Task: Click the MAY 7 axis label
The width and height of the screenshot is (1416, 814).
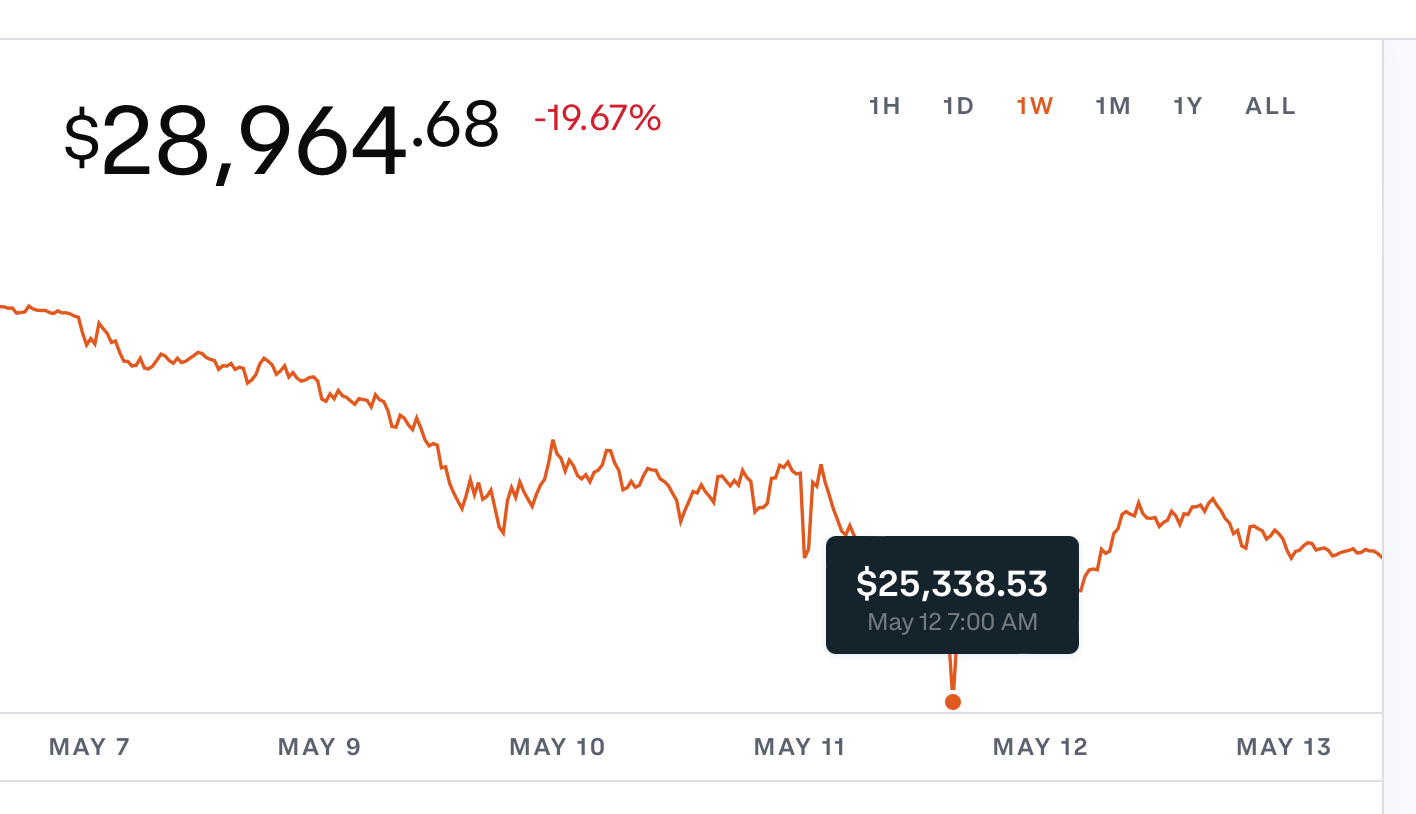Action: click(x=88, y=747)
